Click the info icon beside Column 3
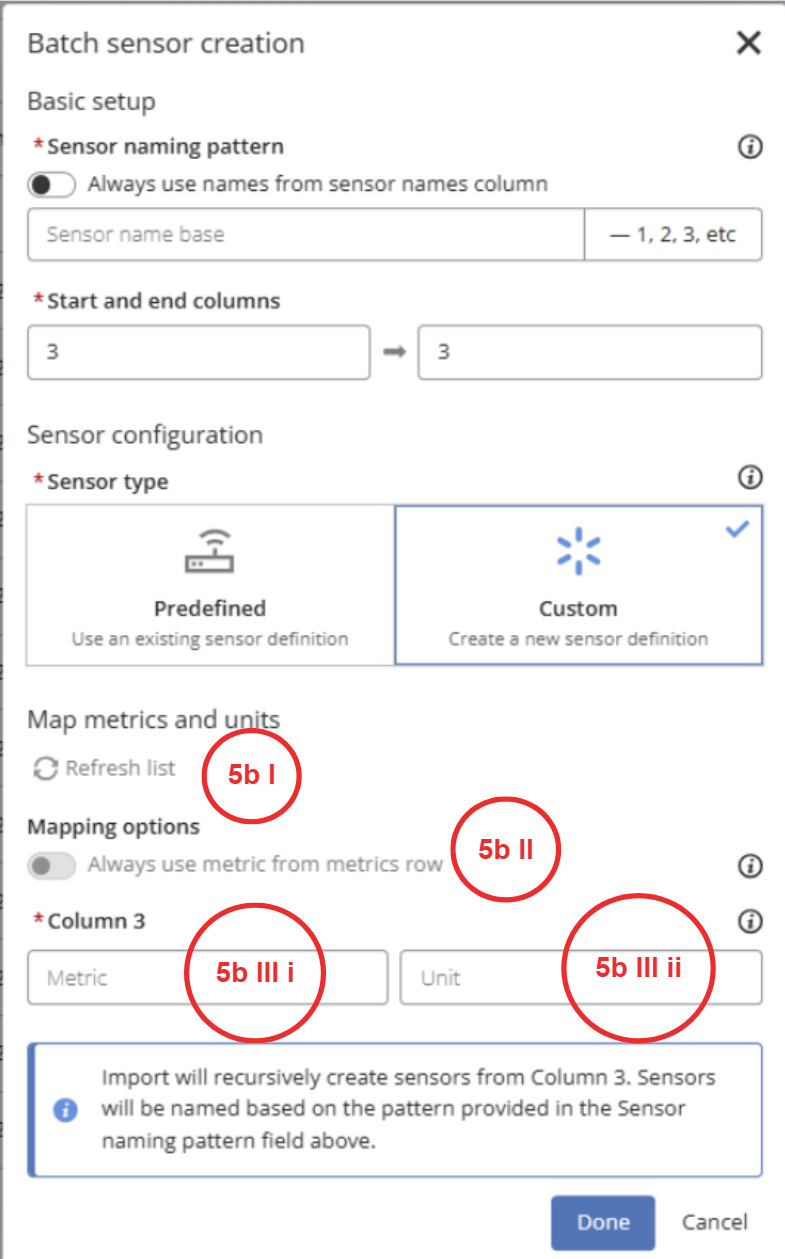 pyautogui.click(x=750, y=921)
